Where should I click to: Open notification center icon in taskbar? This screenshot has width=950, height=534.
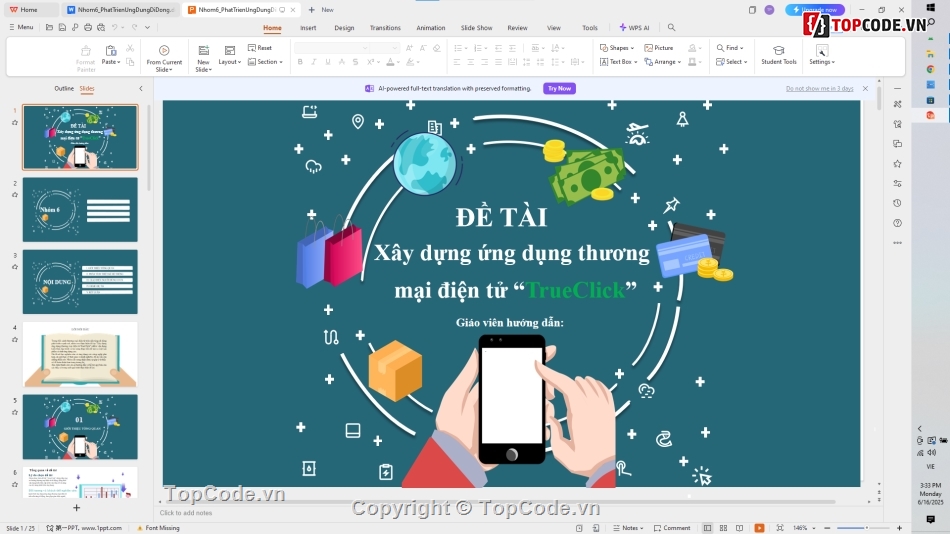[931, 519]
